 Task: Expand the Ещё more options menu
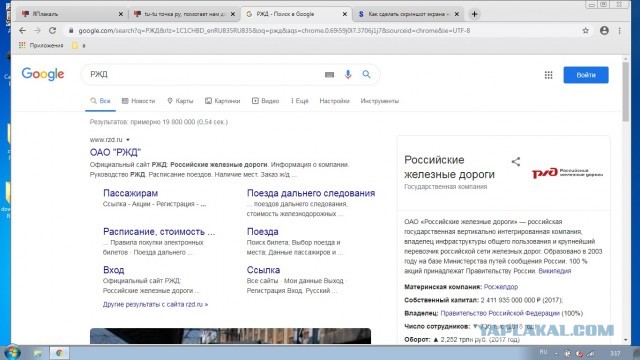[300, 101]
